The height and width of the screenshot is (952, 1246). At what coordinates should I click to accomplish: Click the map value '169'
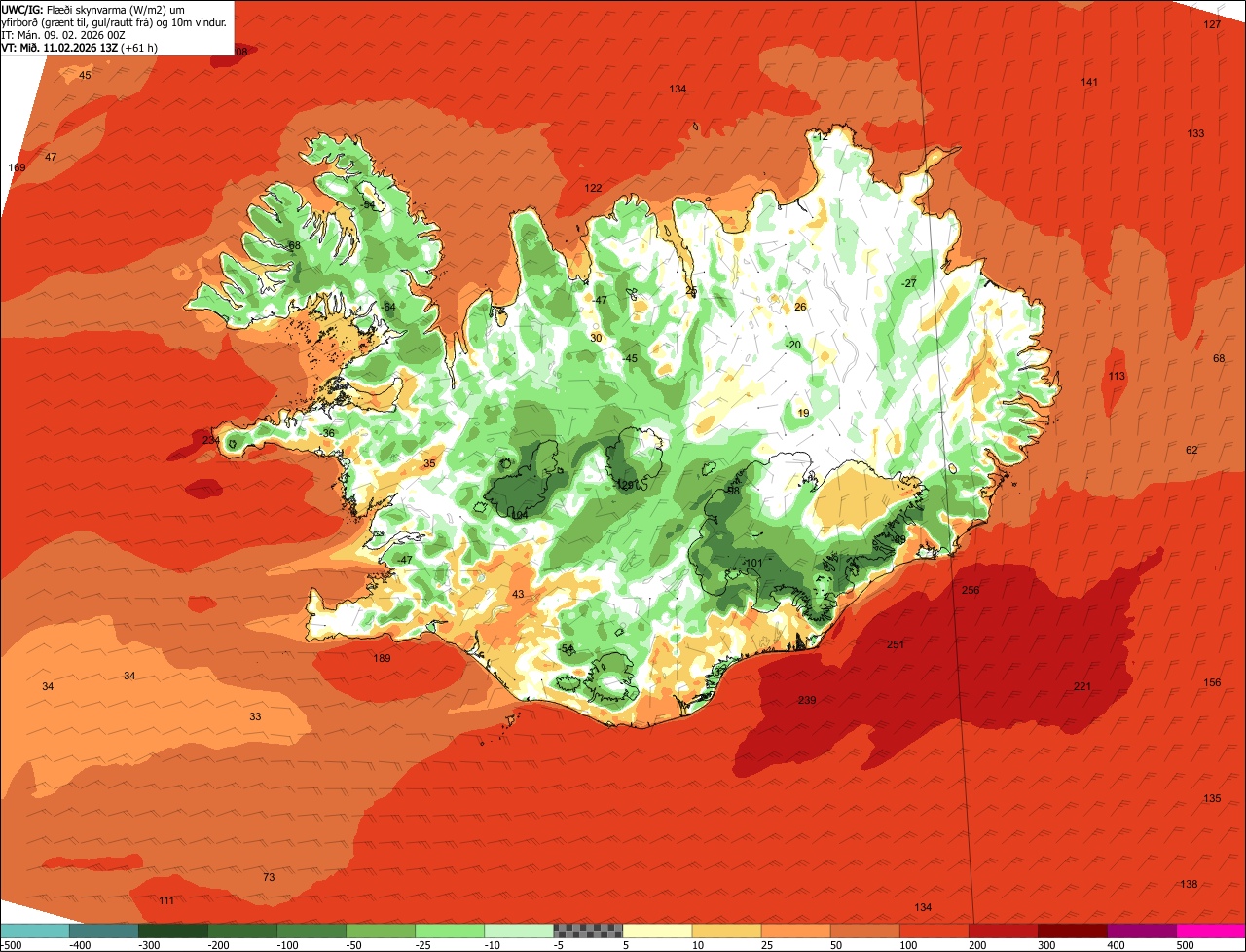point(18,168)
